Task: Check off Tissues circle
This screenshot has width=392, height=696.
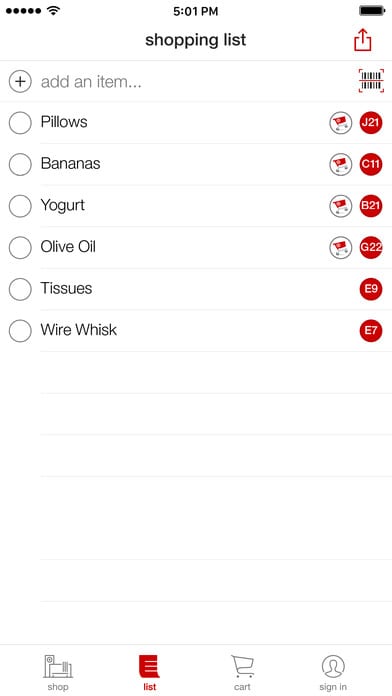Action: (x=20, y=289)
